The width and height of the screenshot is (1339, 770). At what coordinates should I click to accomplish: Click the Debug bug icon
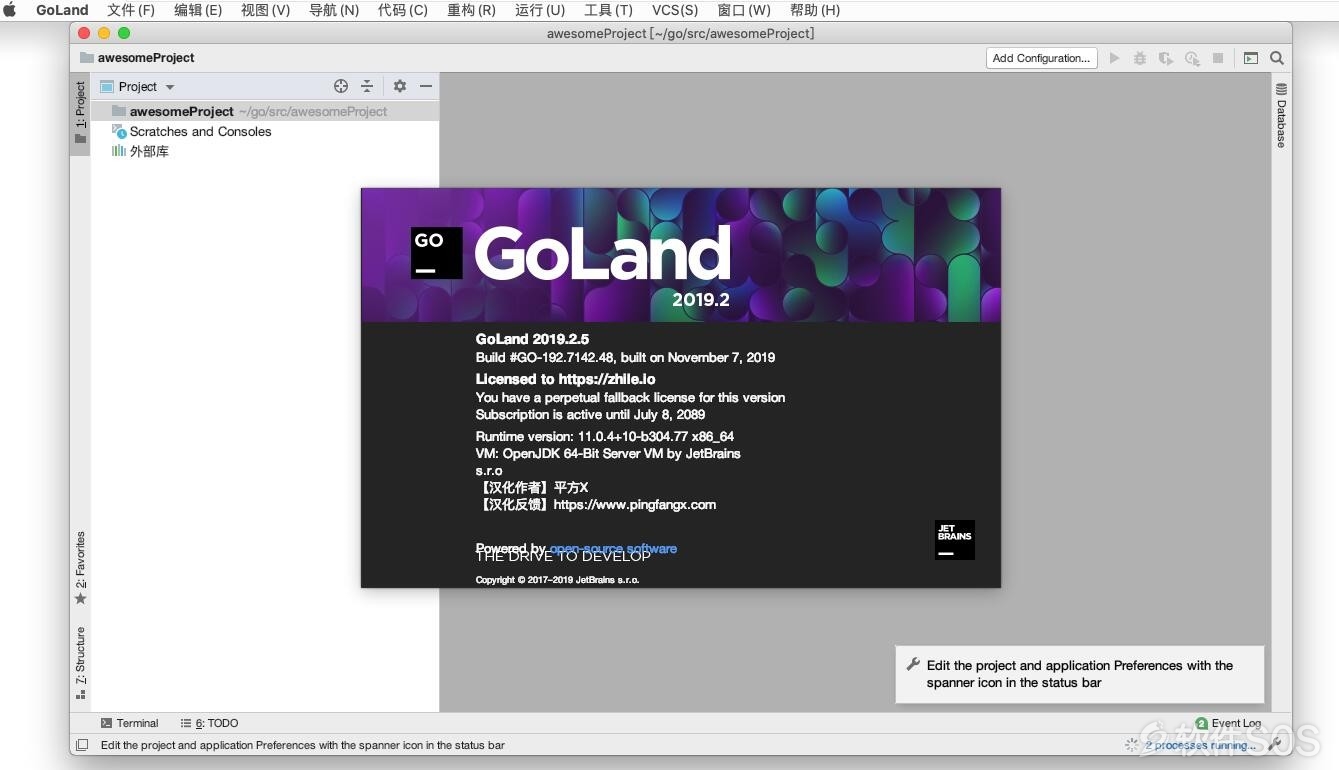pyautogui.click(x=1140, y=58)
